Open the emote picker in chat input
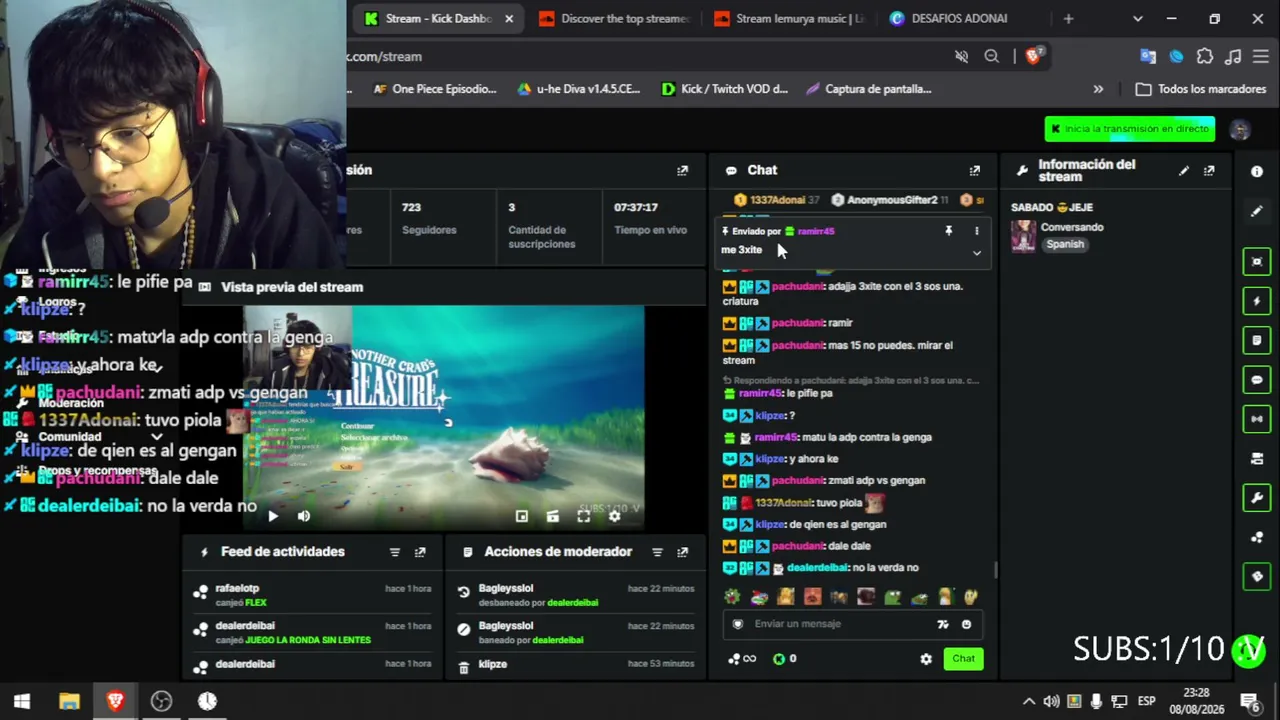 pos(966,624)
